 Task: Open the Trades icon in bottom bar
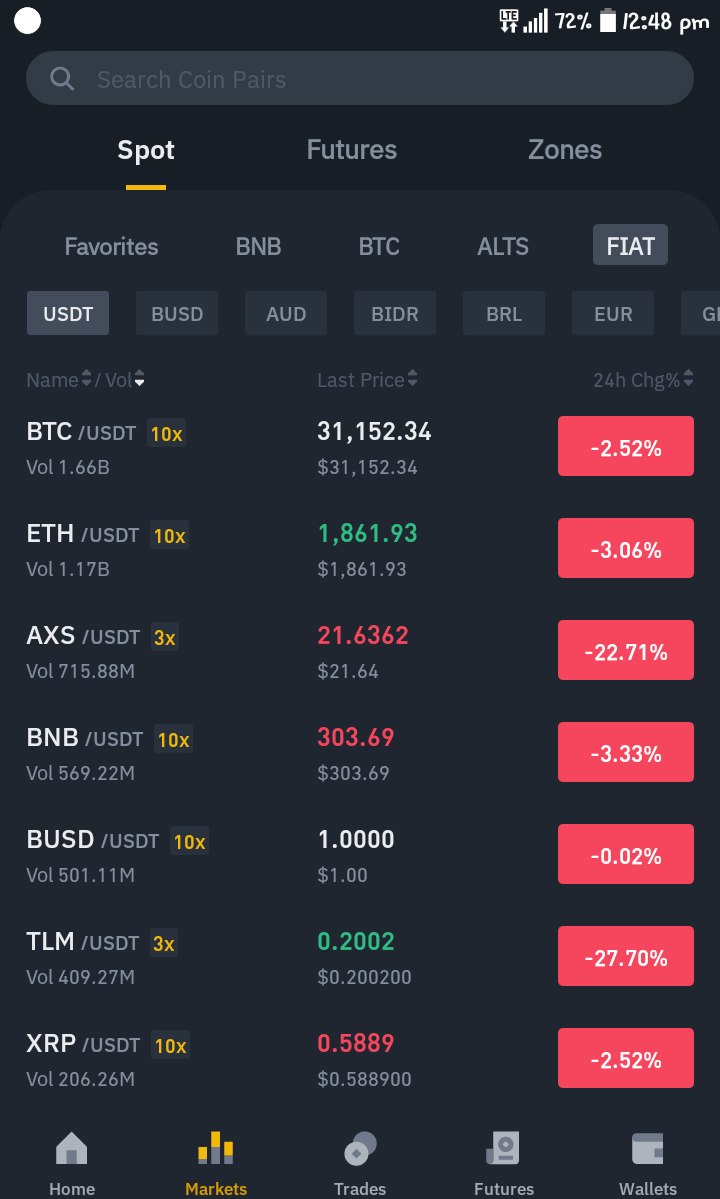coord(360,1149)
